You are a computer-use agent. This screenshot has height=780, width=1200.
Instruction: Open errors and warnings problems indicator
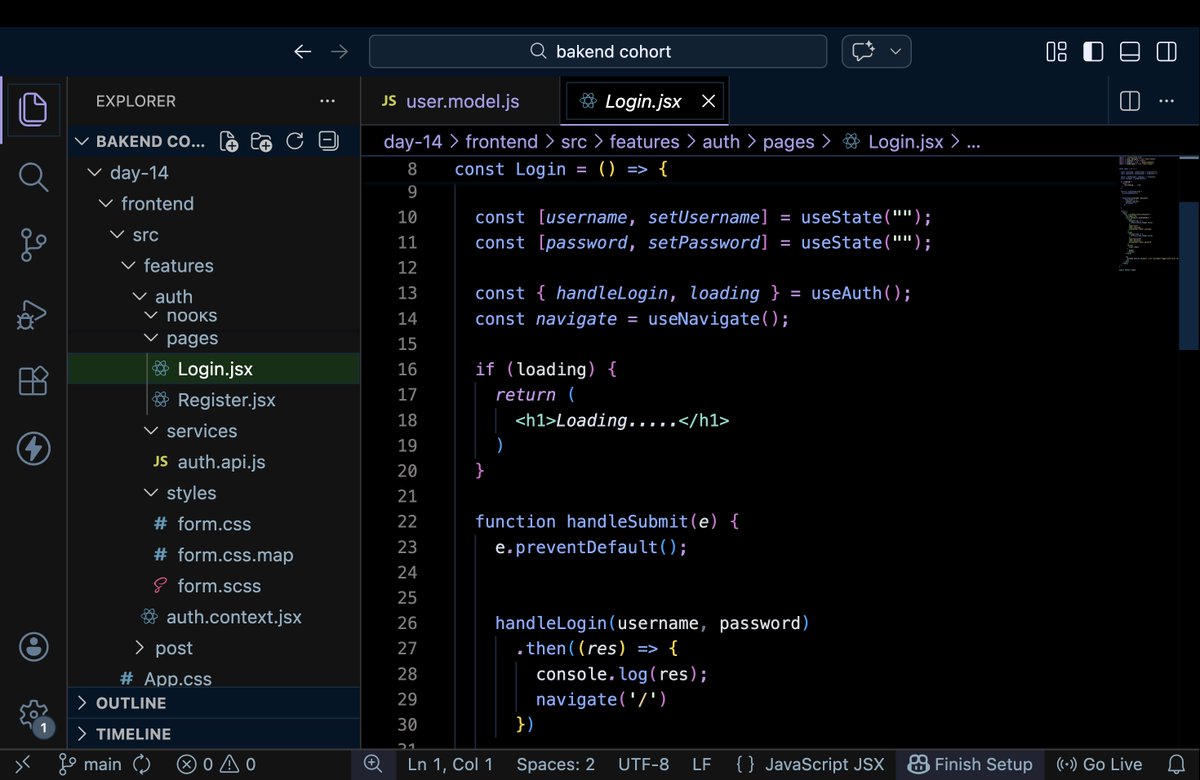[216, 764]
